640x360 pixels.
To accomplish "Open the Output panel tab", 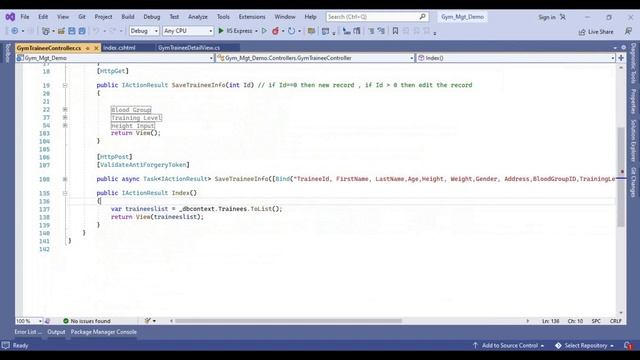I will 56,332.
